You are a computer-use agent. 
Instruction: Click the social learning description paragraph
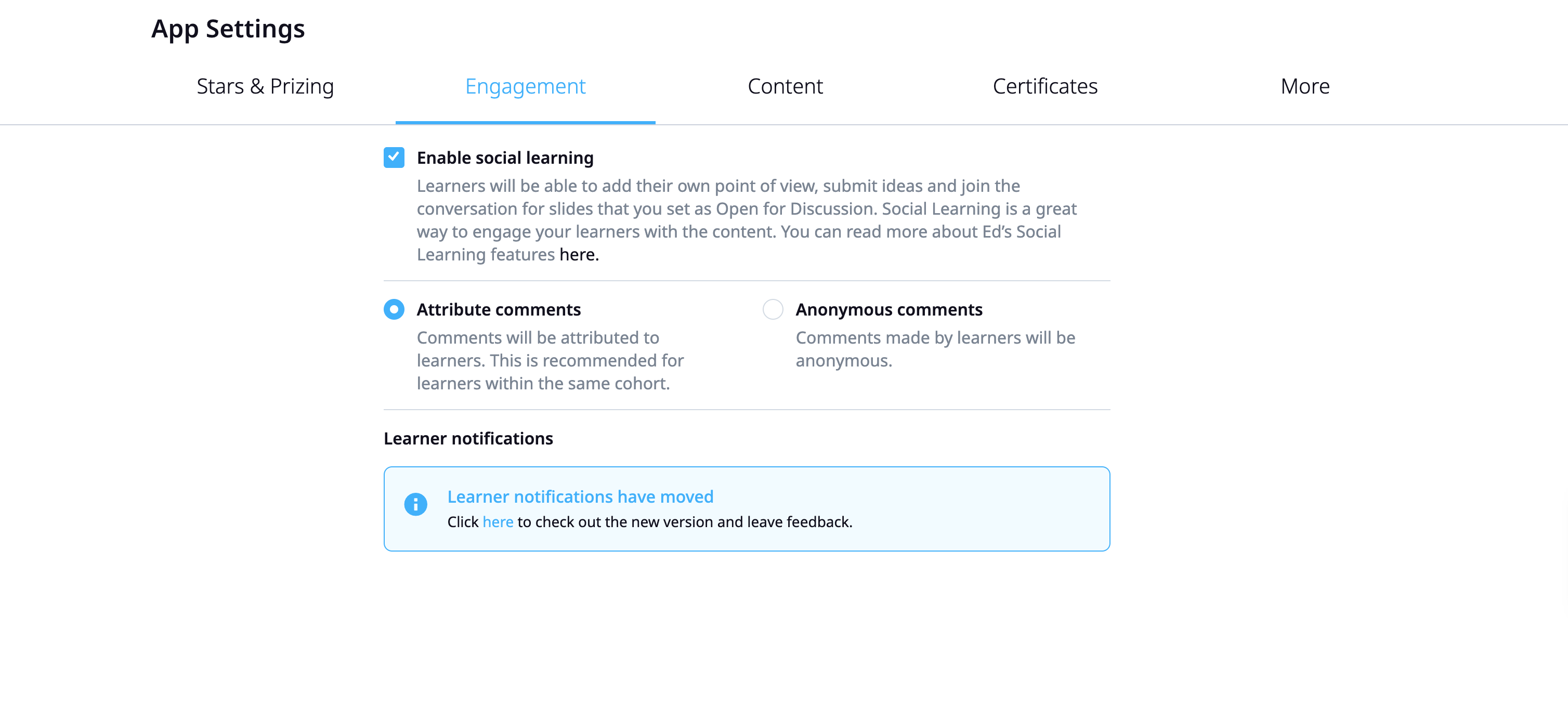click(747, 220)
